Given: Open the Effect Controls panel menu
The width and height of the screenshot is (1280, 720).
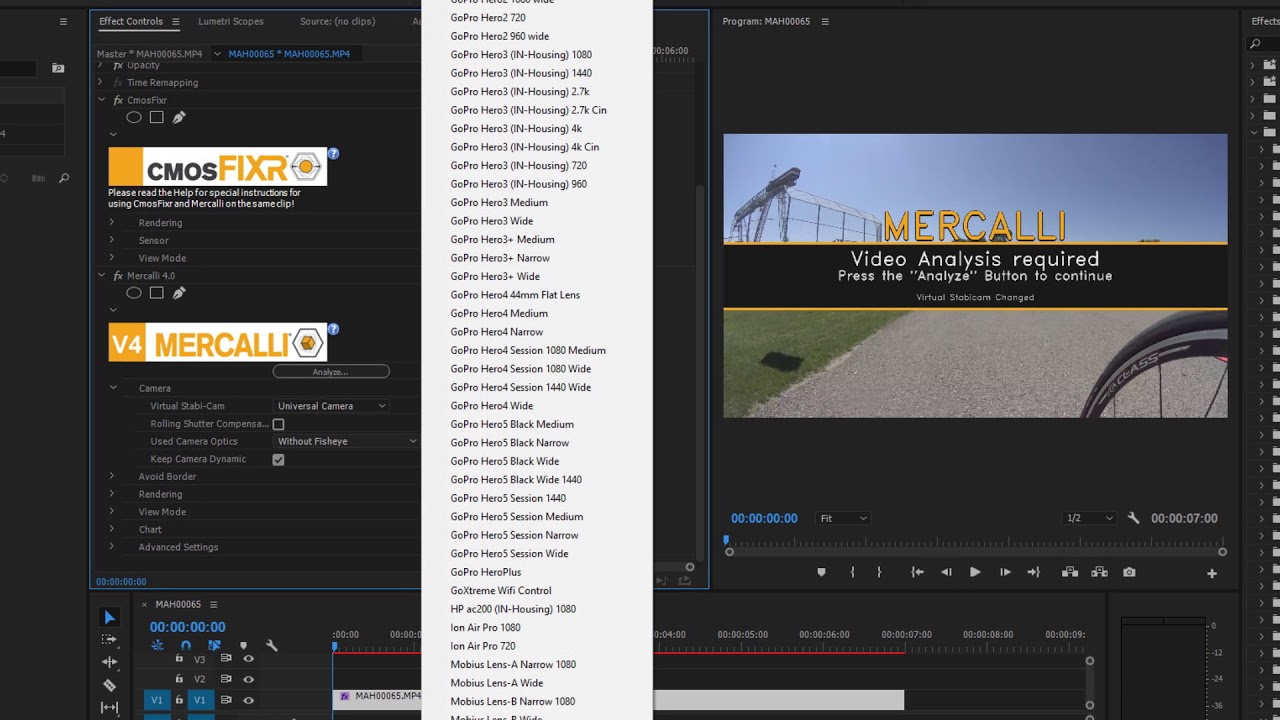Looking at the screenshot, I should click(x=176, y=21).
